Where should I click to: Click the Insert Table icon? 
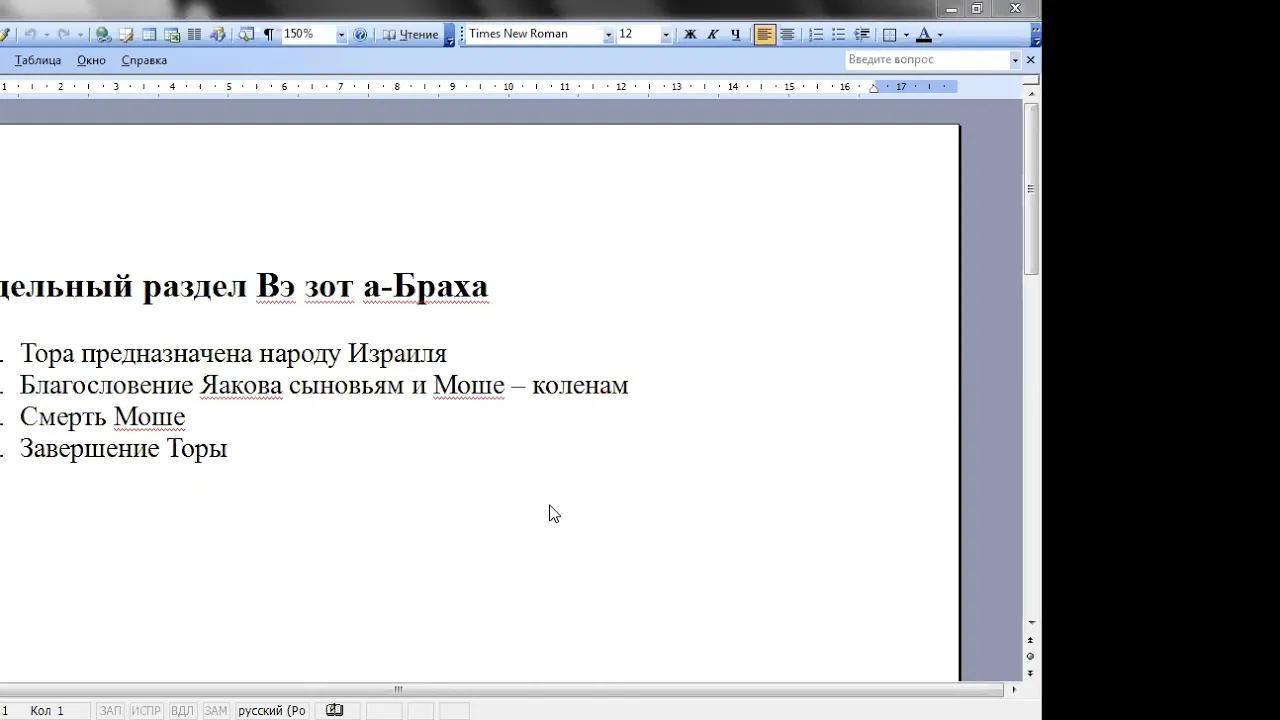point(149,34)
